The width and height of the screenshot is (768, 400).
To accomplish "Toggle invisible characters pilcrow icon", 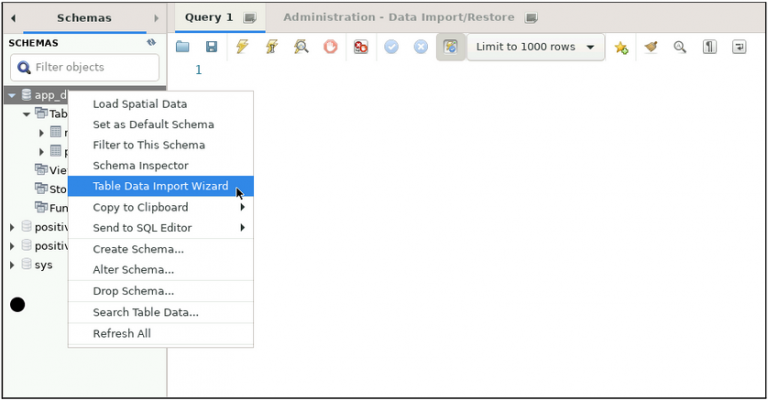I will 709,47.
